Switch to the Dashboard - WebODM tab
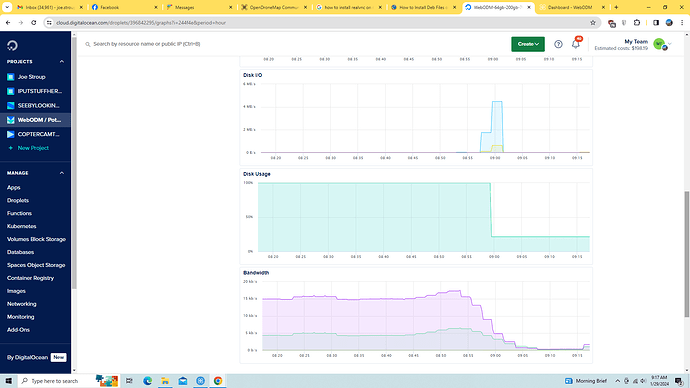 [572, 7]
